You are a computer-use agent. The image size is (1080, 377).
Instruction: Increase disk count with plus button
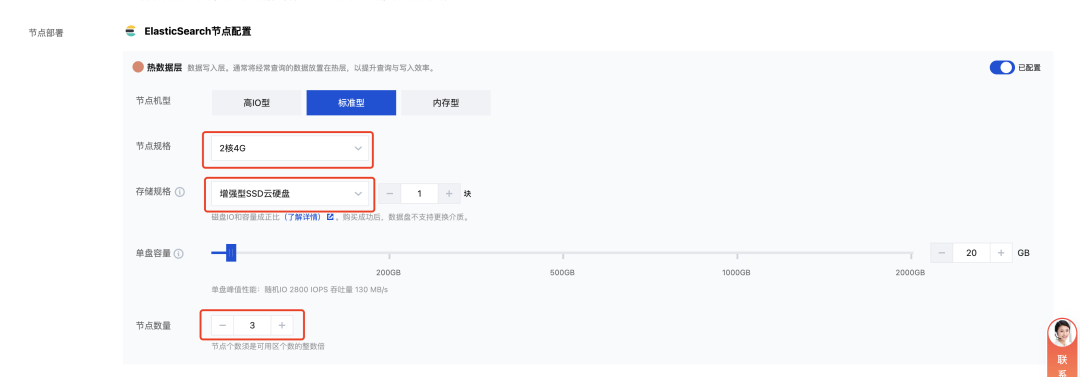[449, 194]
